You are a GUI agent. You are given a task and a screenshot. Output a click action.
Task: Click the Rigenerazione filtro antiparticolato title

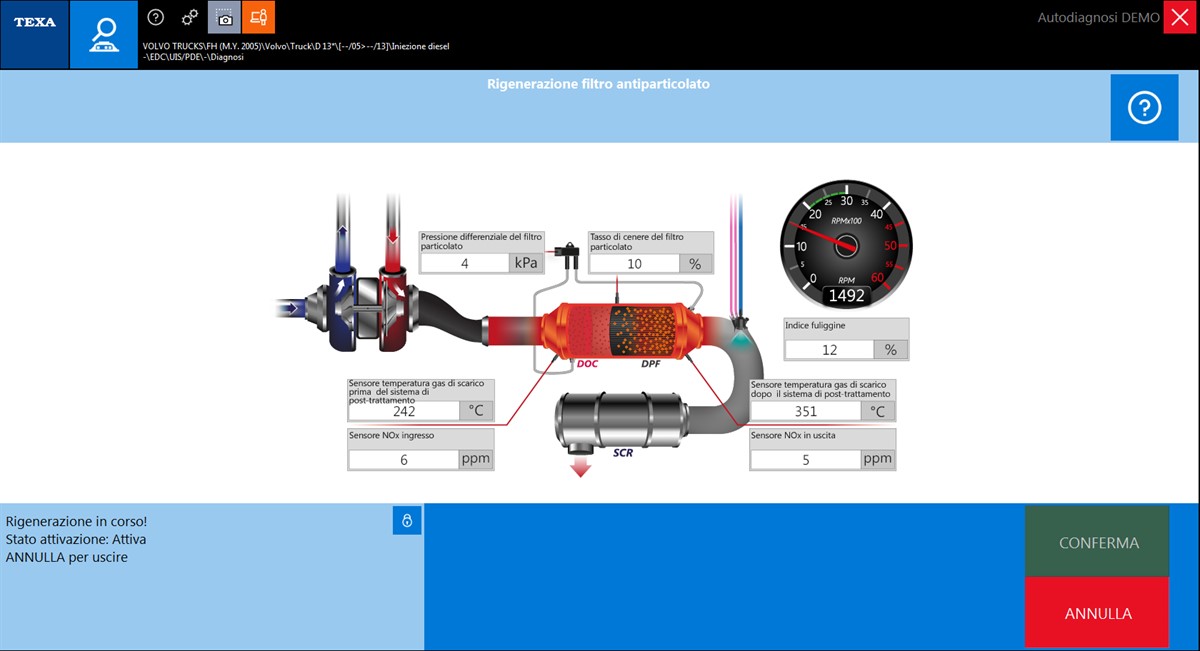[x=598, y=84]
